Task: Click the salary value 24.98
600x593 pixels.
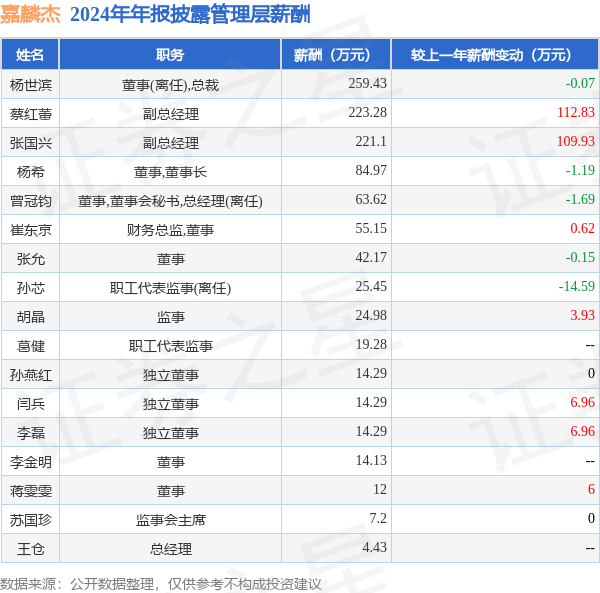Action: coord(371,315)
